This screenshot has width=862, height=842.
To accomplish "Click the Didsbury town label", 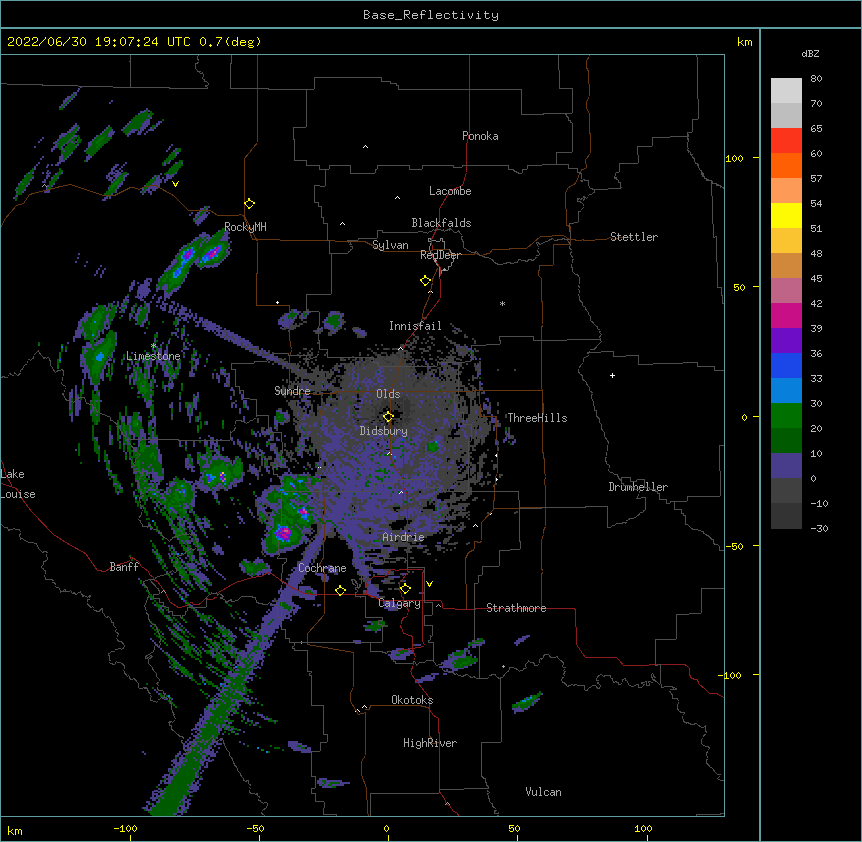I will click(x=384, y=431).
